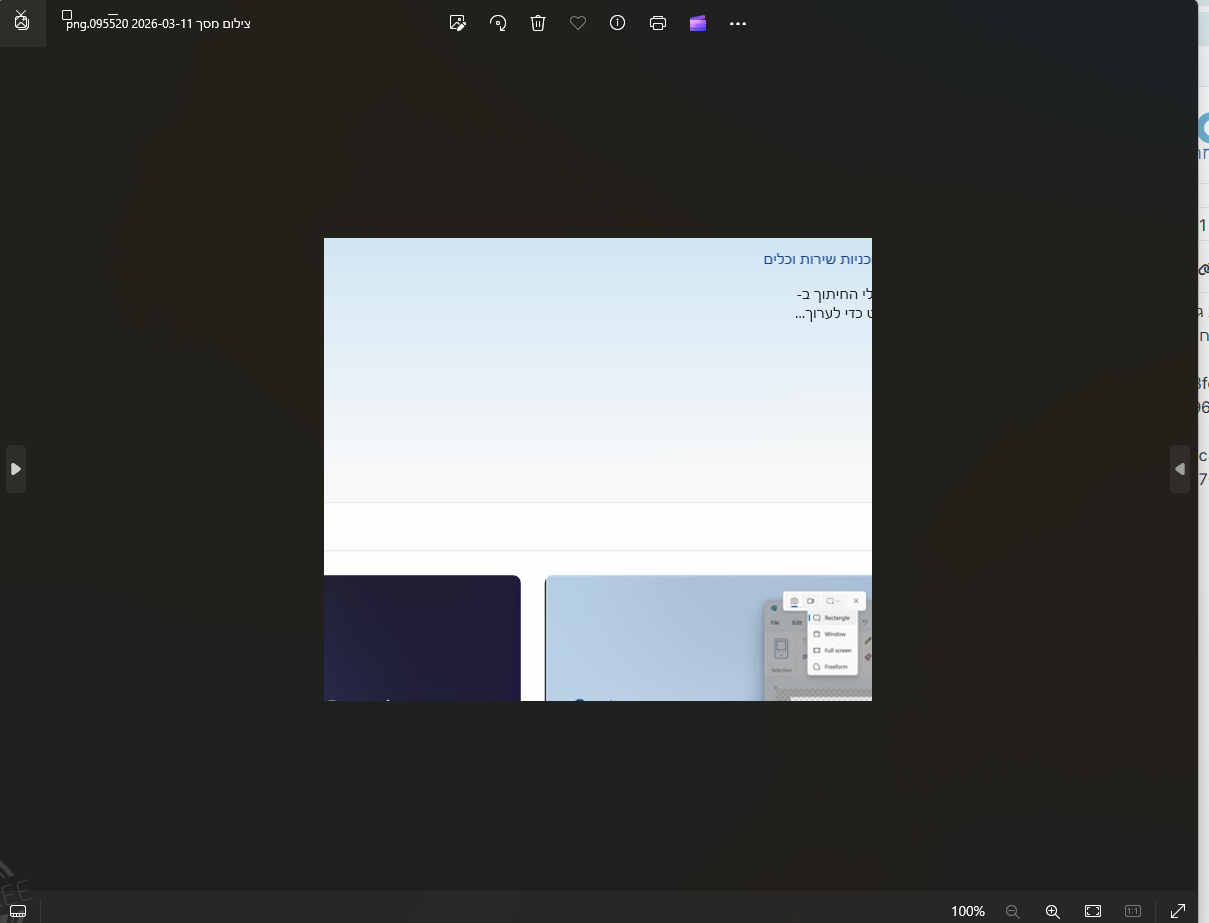
Task: Create a video with the Clipchamp icon
Action: tap(698, 23)
